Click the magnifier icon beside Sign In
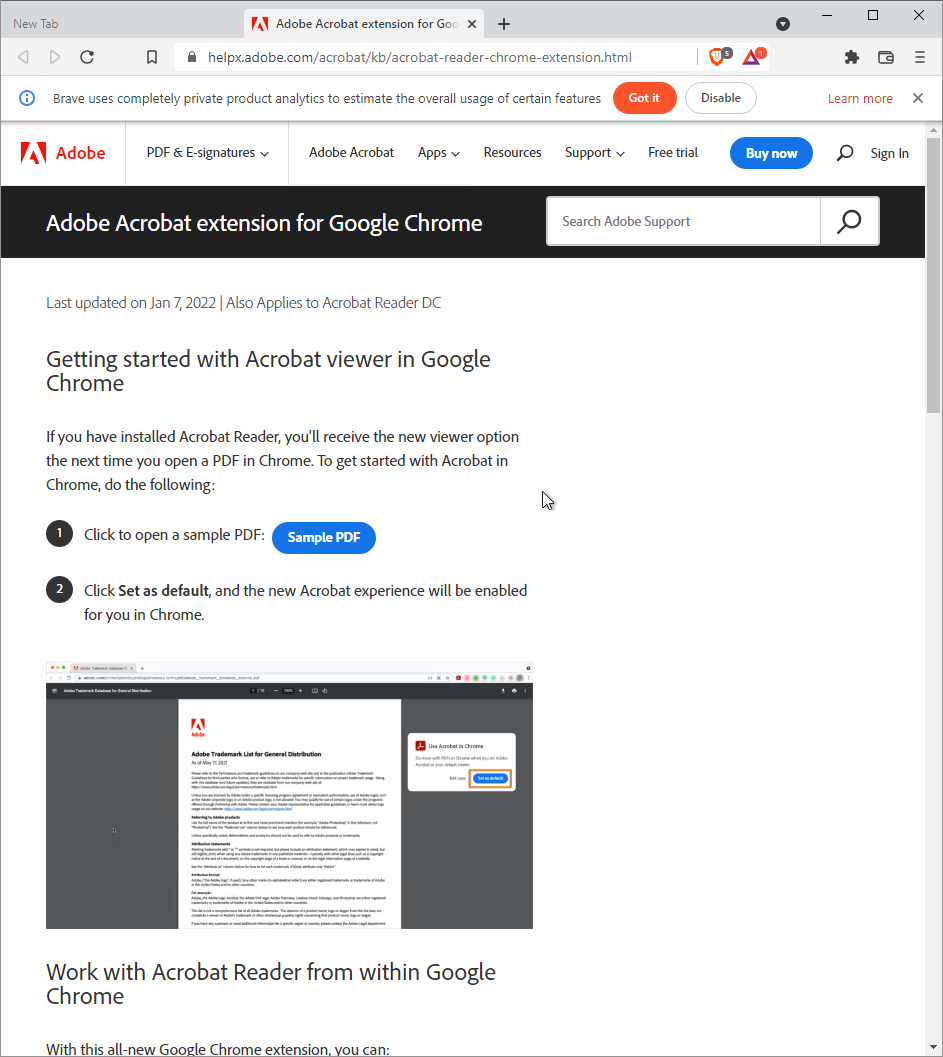Screen dimensions: 943x1057 pos(845,153)
